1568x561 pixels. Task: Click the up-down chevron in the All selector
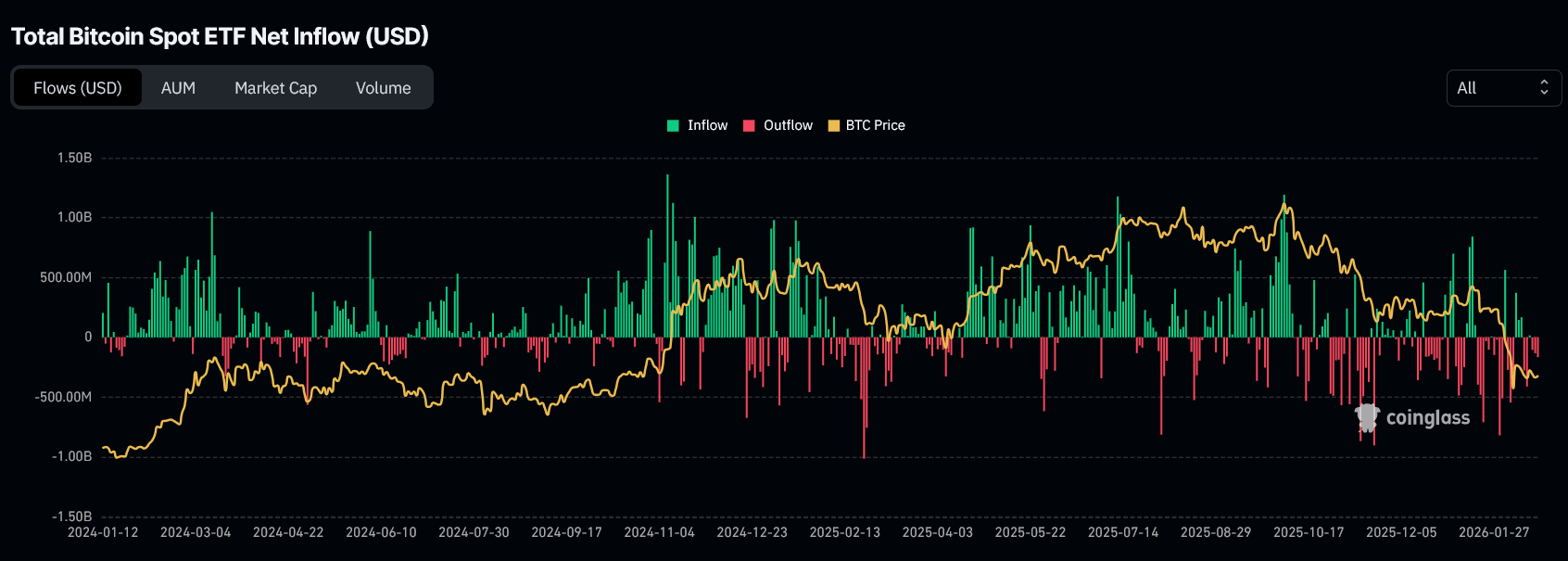click(1544, 87)
